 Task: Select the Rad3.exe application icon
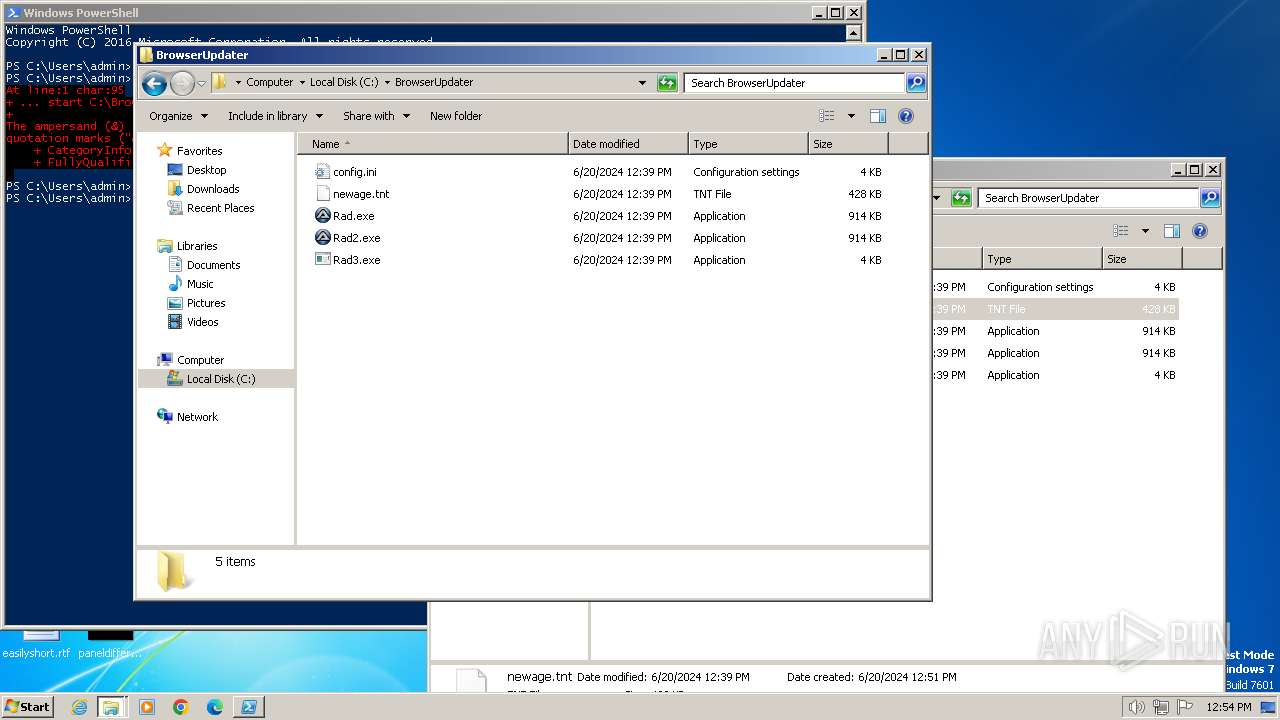point(322,260)
